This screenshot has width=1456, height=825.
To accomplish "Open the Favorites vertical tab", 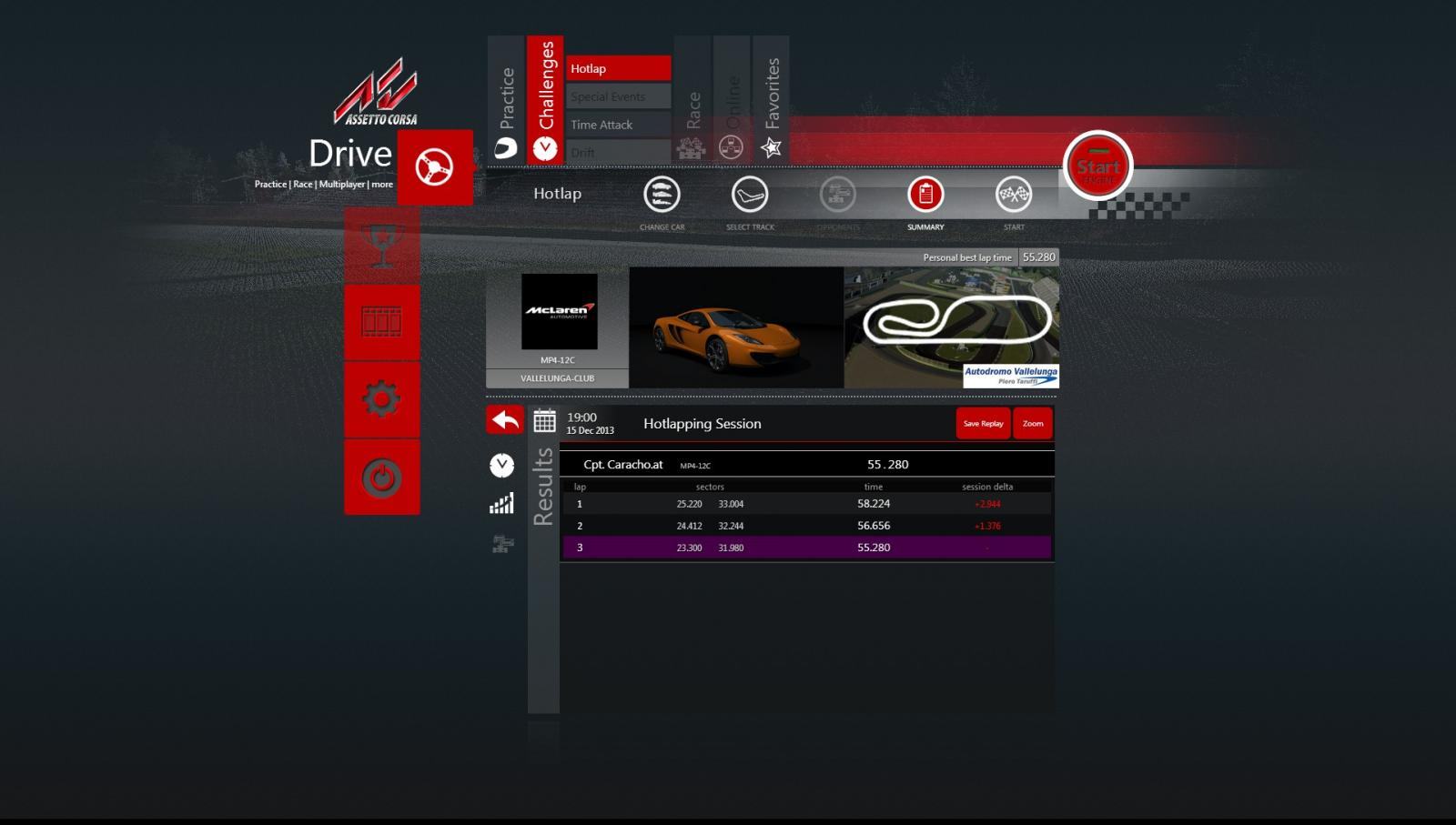I will (x=771, y=100).
